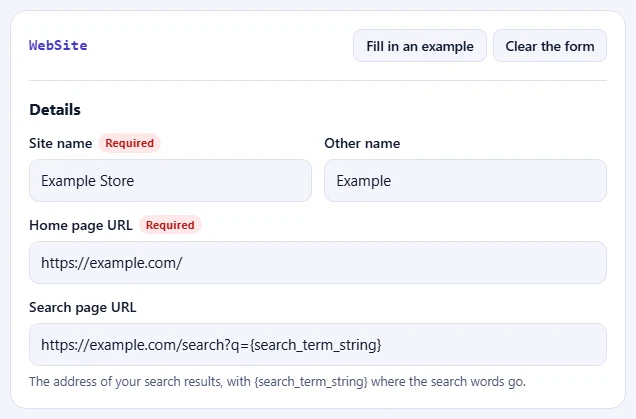Click the Other name label
Image resolution: width=636 pixels, height=419 pixels.
[x=362, y=143]
